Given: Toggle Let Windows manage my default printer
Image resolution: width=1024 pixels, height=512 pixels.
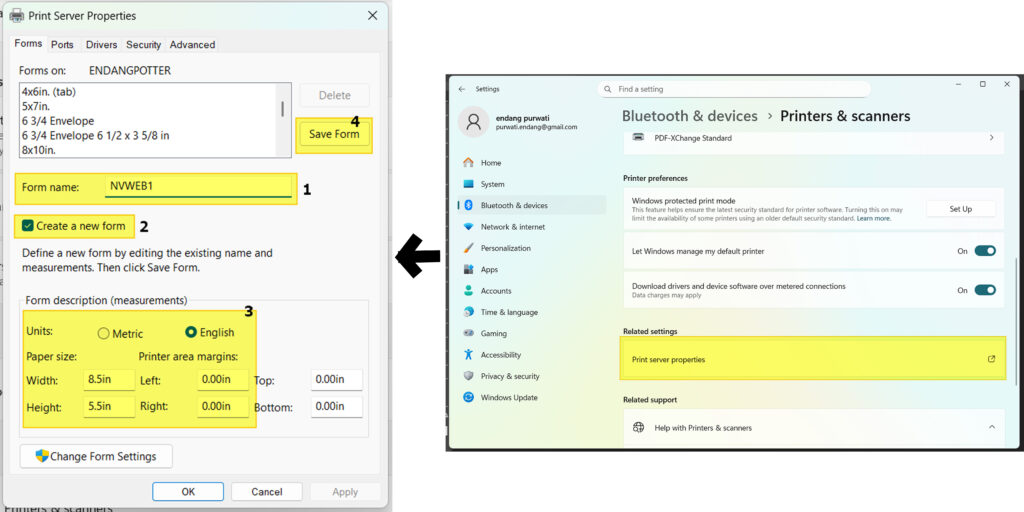Looking at the screenshot, I should (985, 251).
